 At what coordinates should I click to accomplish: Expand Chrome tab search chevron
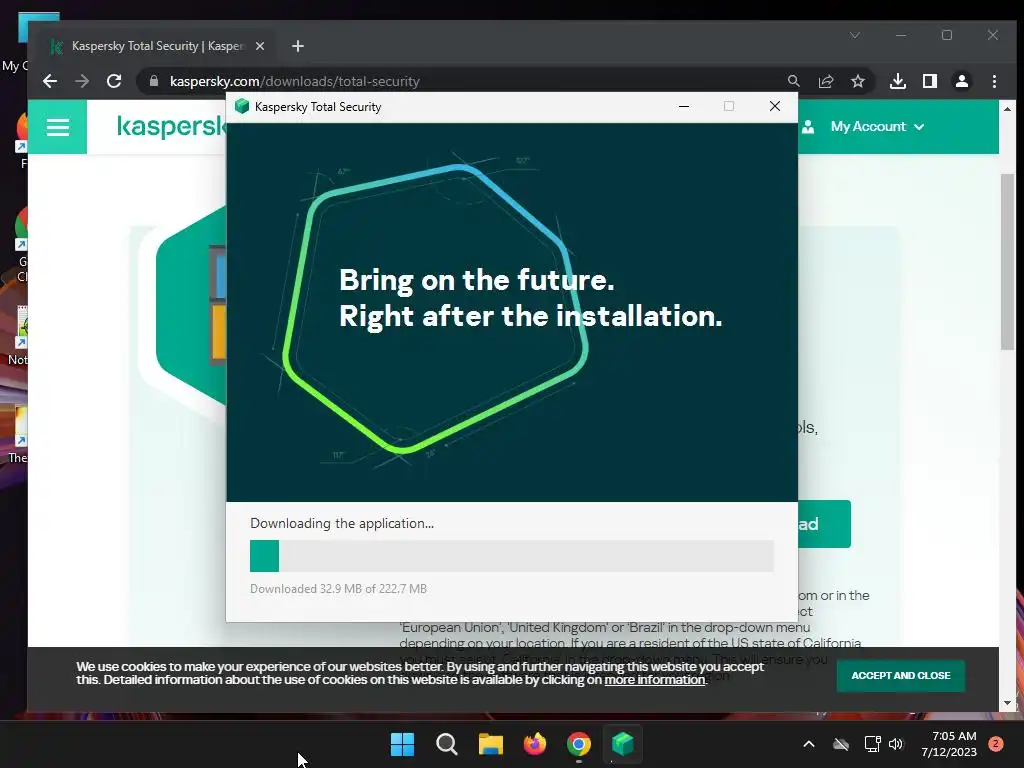pos(855,35)
